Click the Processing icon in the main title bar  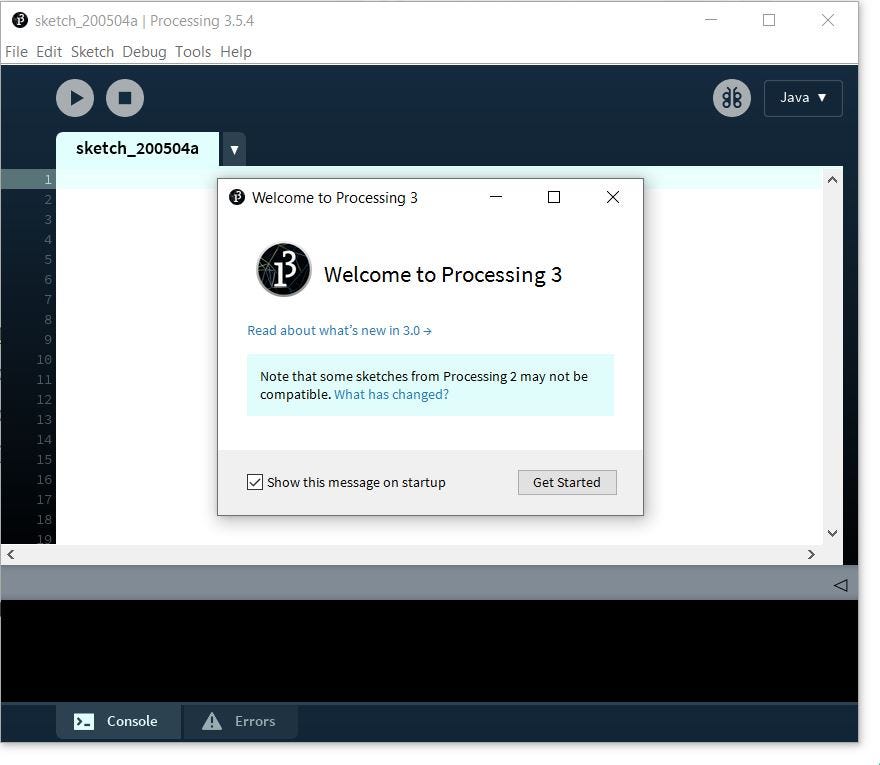point(20,20)
